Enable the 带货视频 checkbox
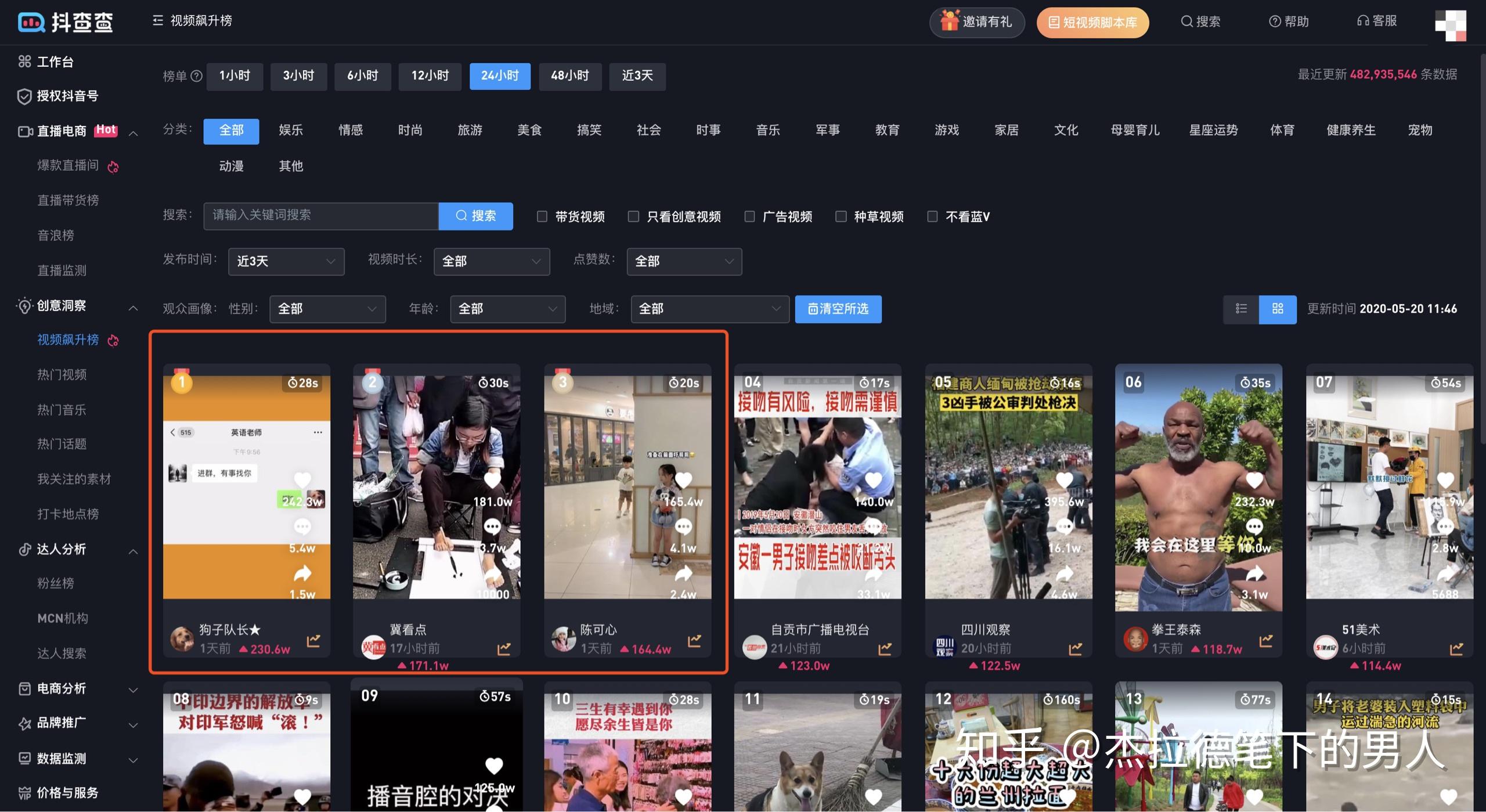Viewport: 1486px width, 812px height. (542, 216)
